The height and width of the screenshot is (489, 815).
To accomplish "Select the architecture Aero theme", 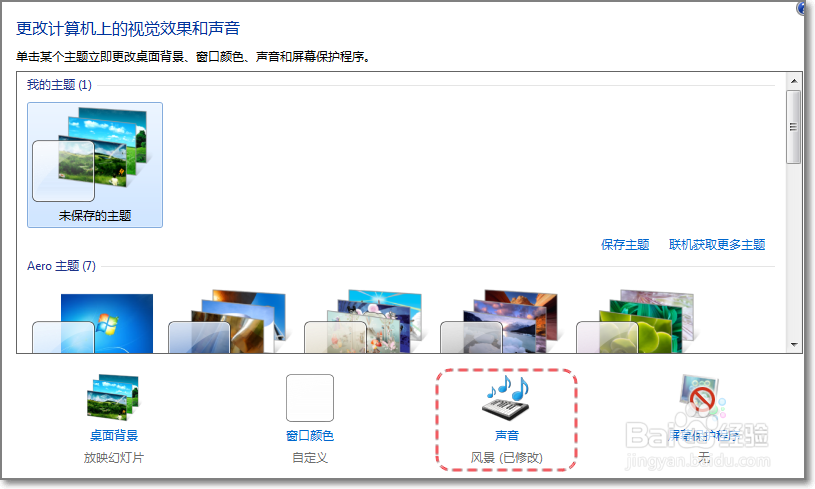I will 227,322.
